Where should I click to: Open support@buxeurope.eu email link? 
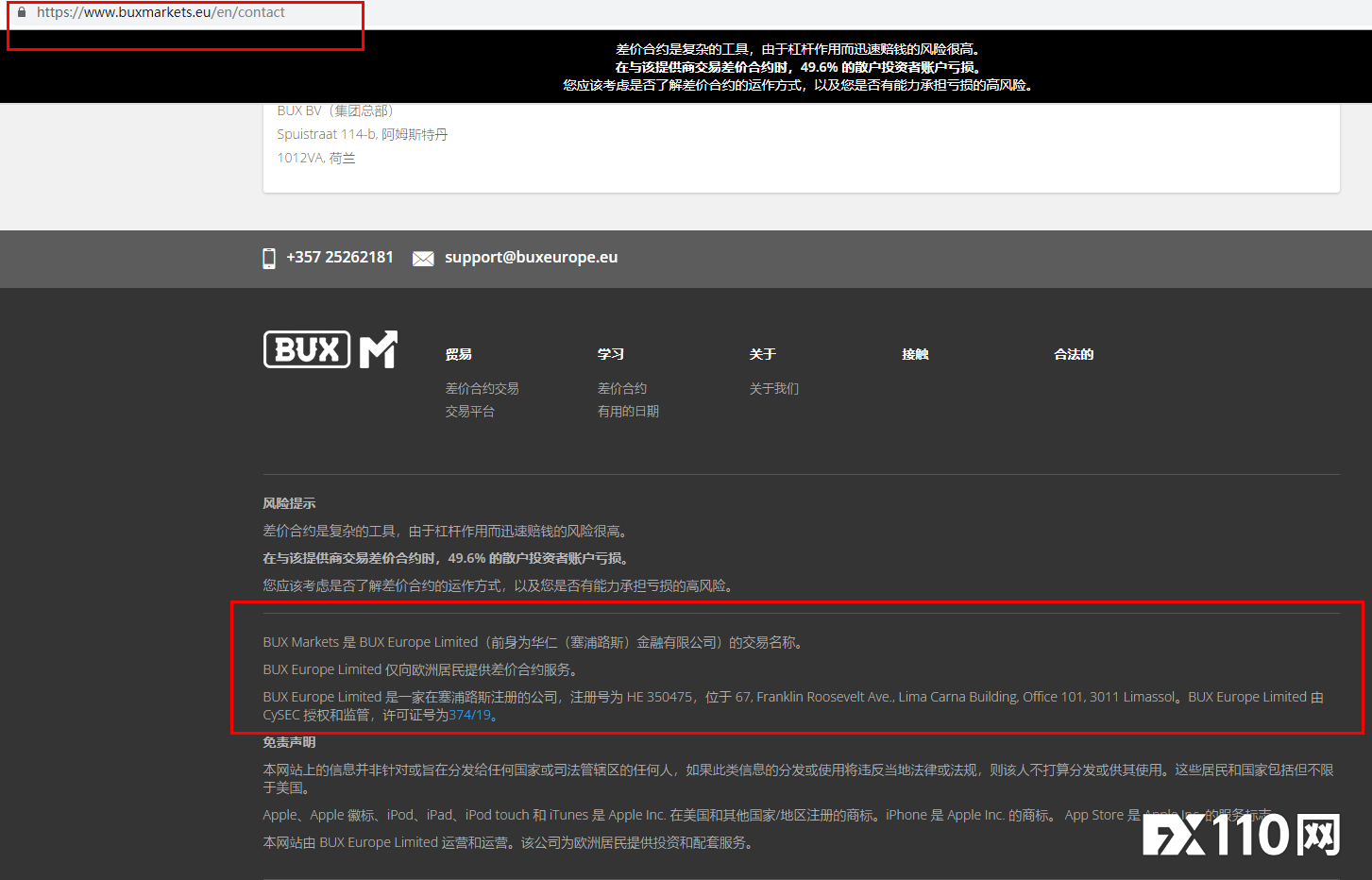(532, 257)
